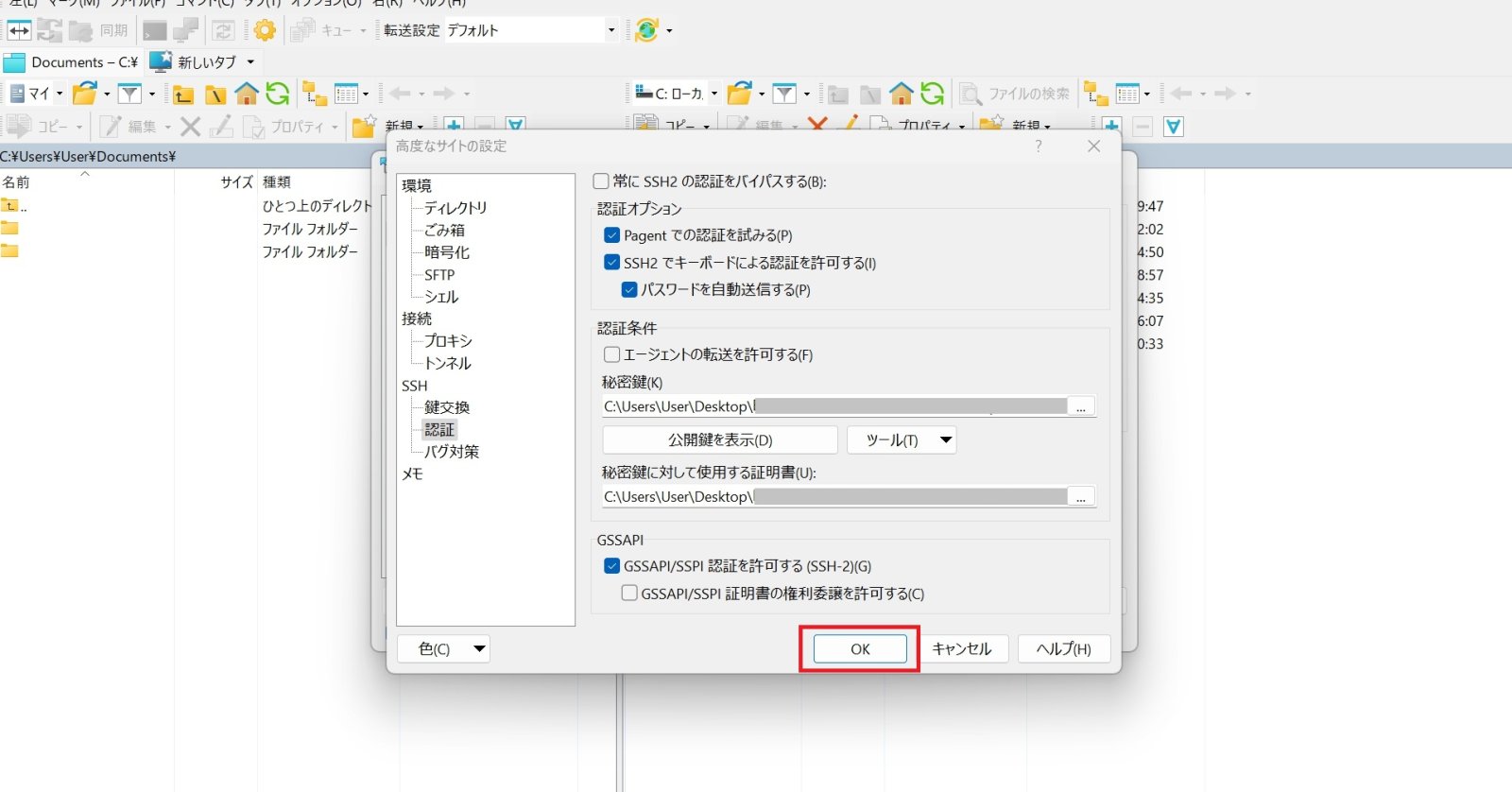Select 環境 in the settings tree

(x=417, y=185)
